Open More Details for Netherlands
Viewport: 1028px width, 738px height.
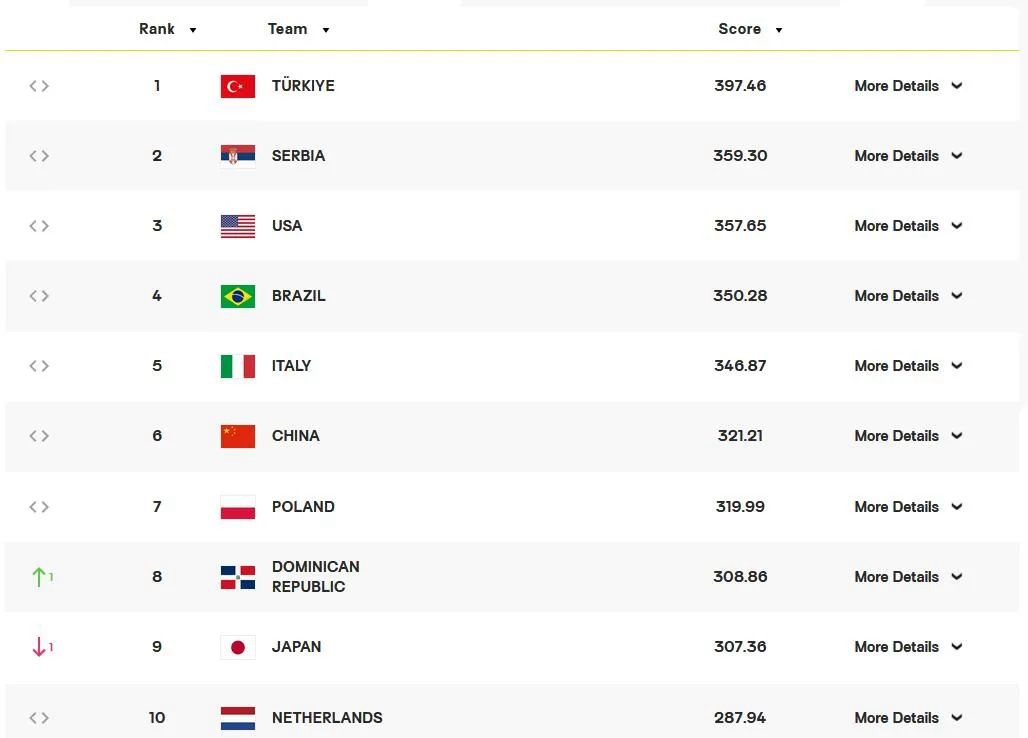point(907,718)
